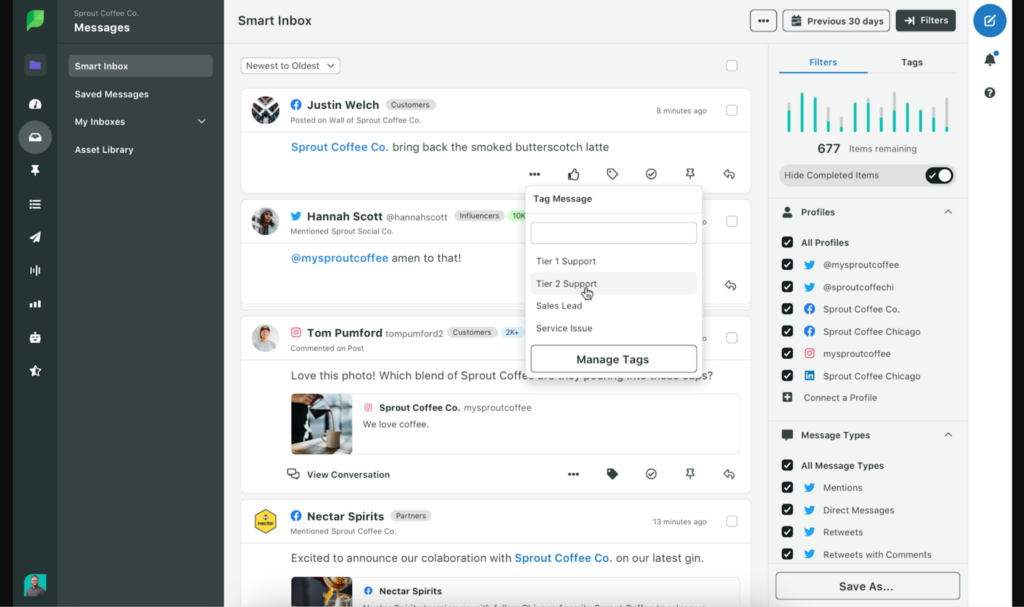
Task: Open the folder icon in left sidebar
Action: point(35,65)
